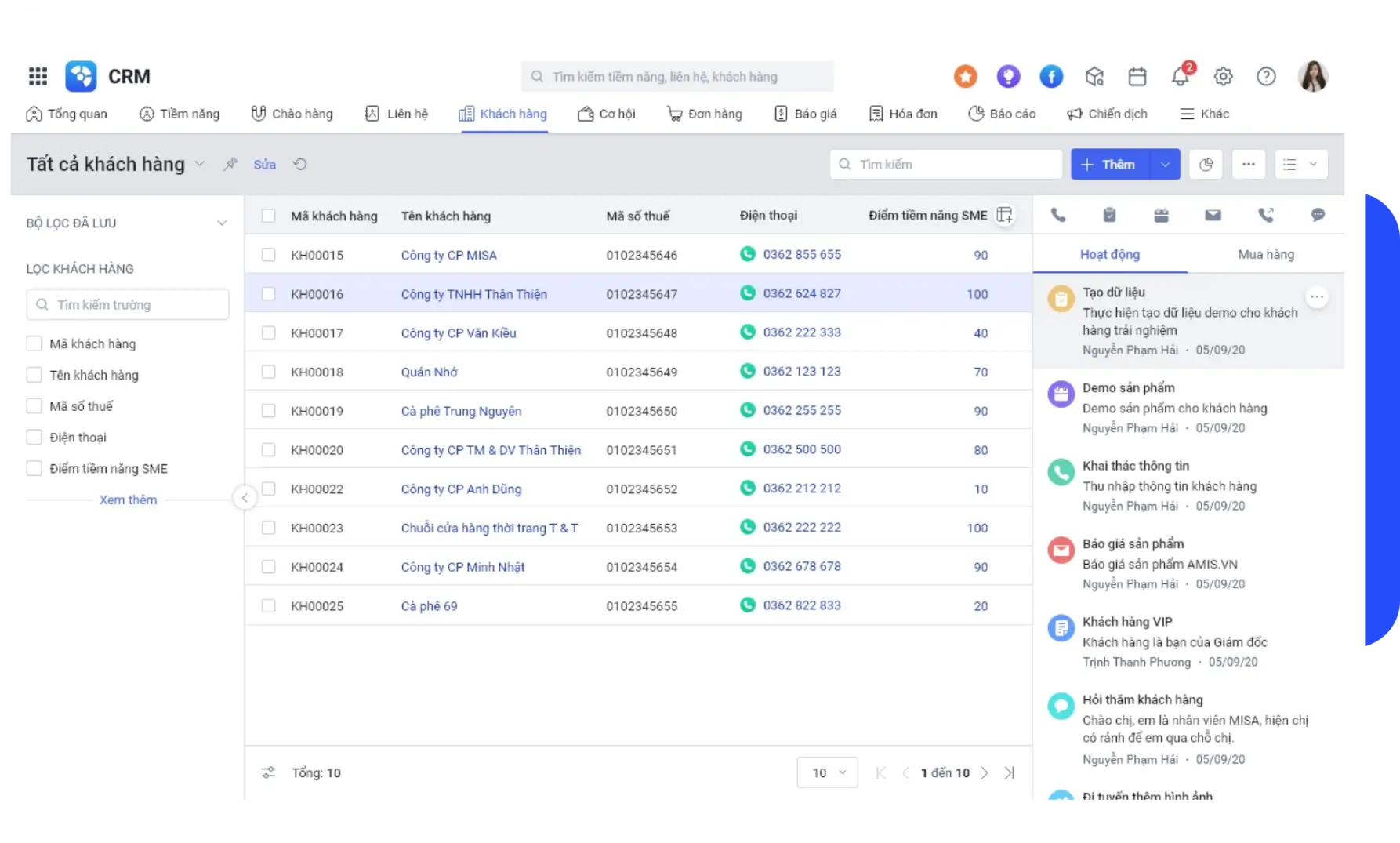Open the help question mark icon
The image size is (1400, 843).
[x=1266, y=76]
